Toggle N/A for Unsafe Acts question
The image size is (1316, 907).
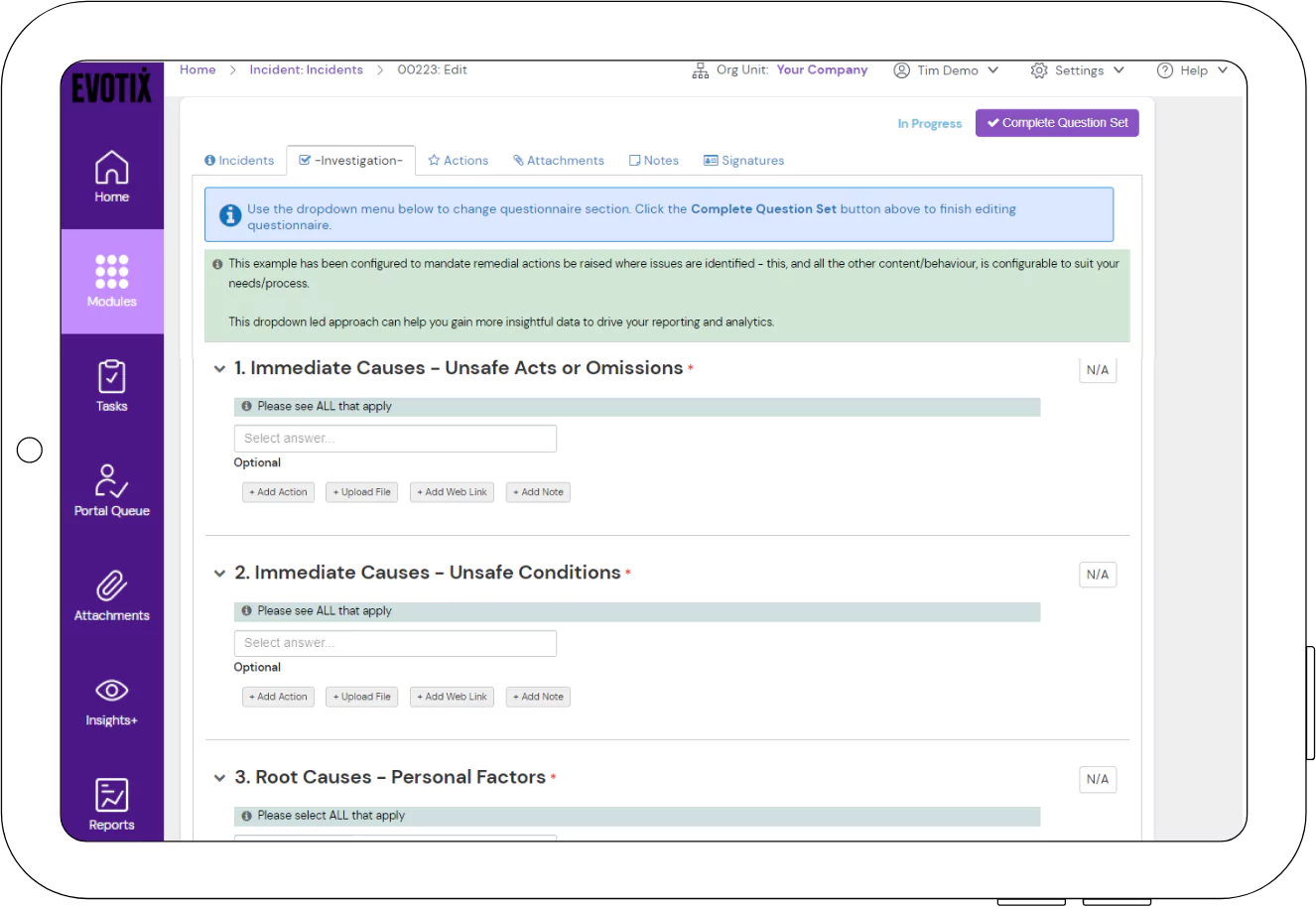coord(1098,370)
